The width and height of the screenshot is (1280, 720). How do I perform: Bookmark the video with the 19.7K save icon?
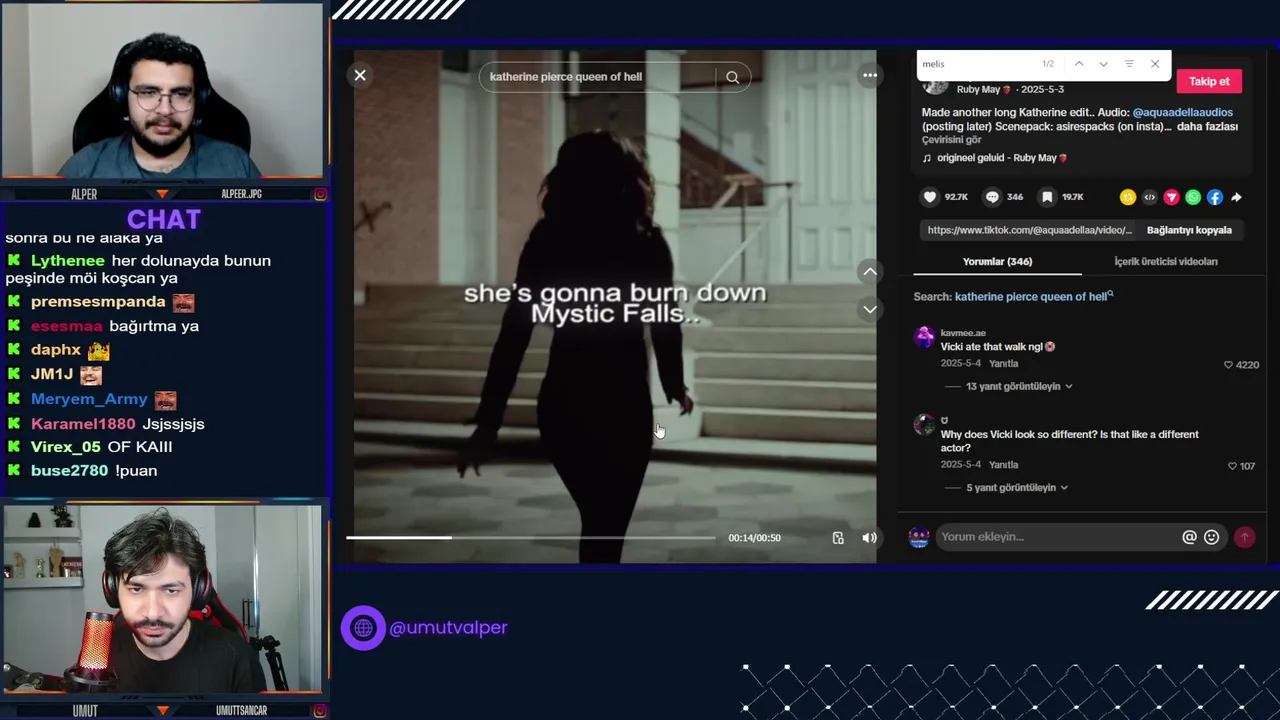[x=1047, y=197]
